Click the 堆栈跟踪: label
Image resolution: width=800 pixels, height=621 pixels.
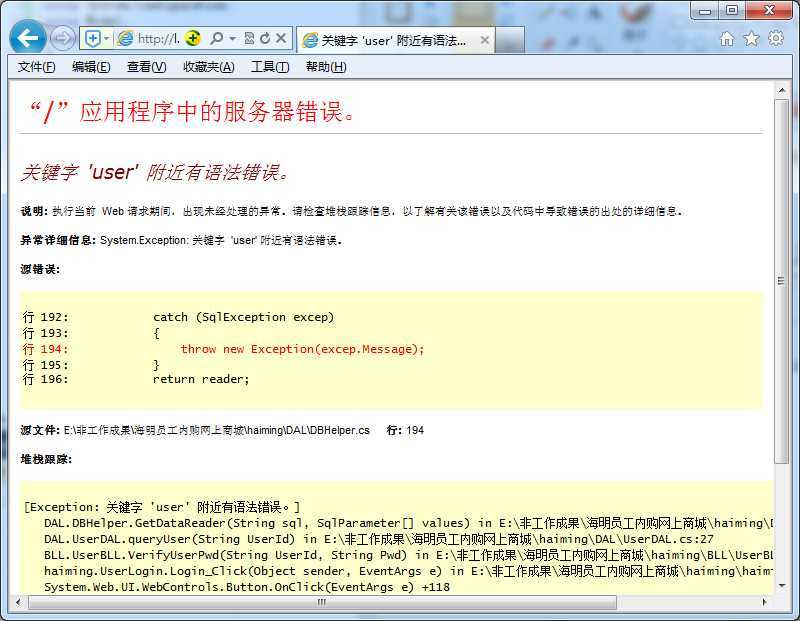(46, 459)
